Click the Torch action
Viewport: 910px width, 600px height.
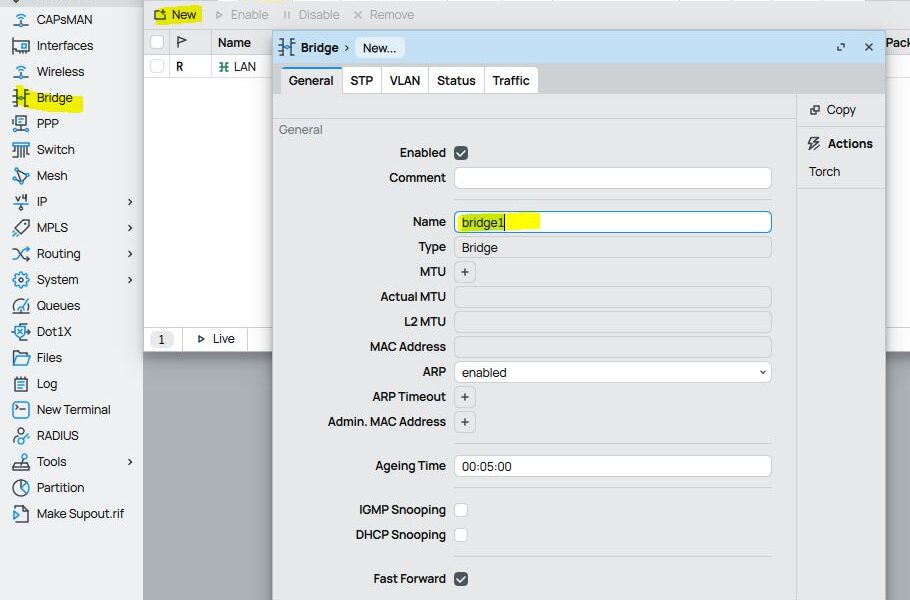coord(825,172)
